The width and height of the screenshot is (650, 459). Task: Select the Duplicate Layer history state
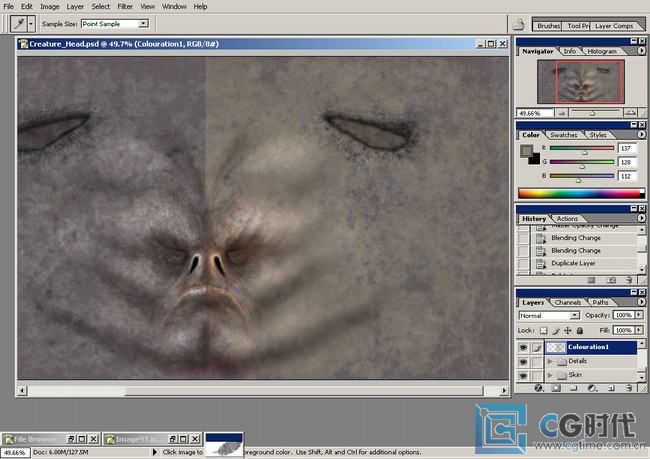pos(583,263)
